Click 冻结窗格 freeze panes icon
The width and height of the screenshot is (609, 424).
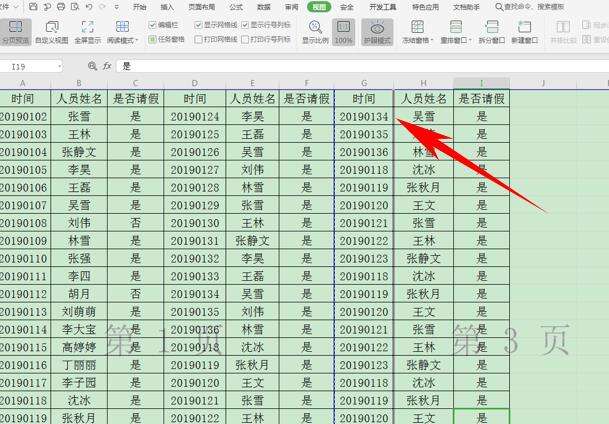[x=417, y=27]
